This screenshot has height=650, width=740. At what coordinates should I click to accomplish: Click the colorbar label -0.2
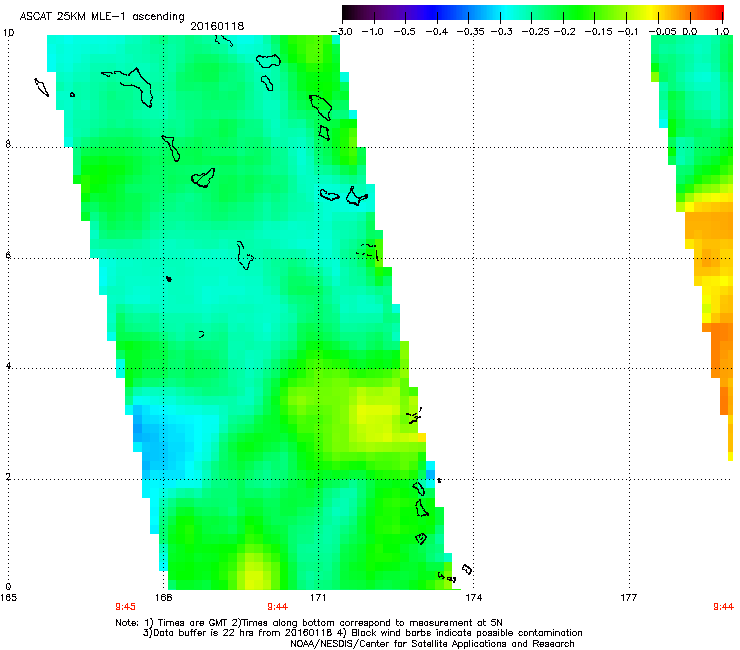tap(565, 32)
